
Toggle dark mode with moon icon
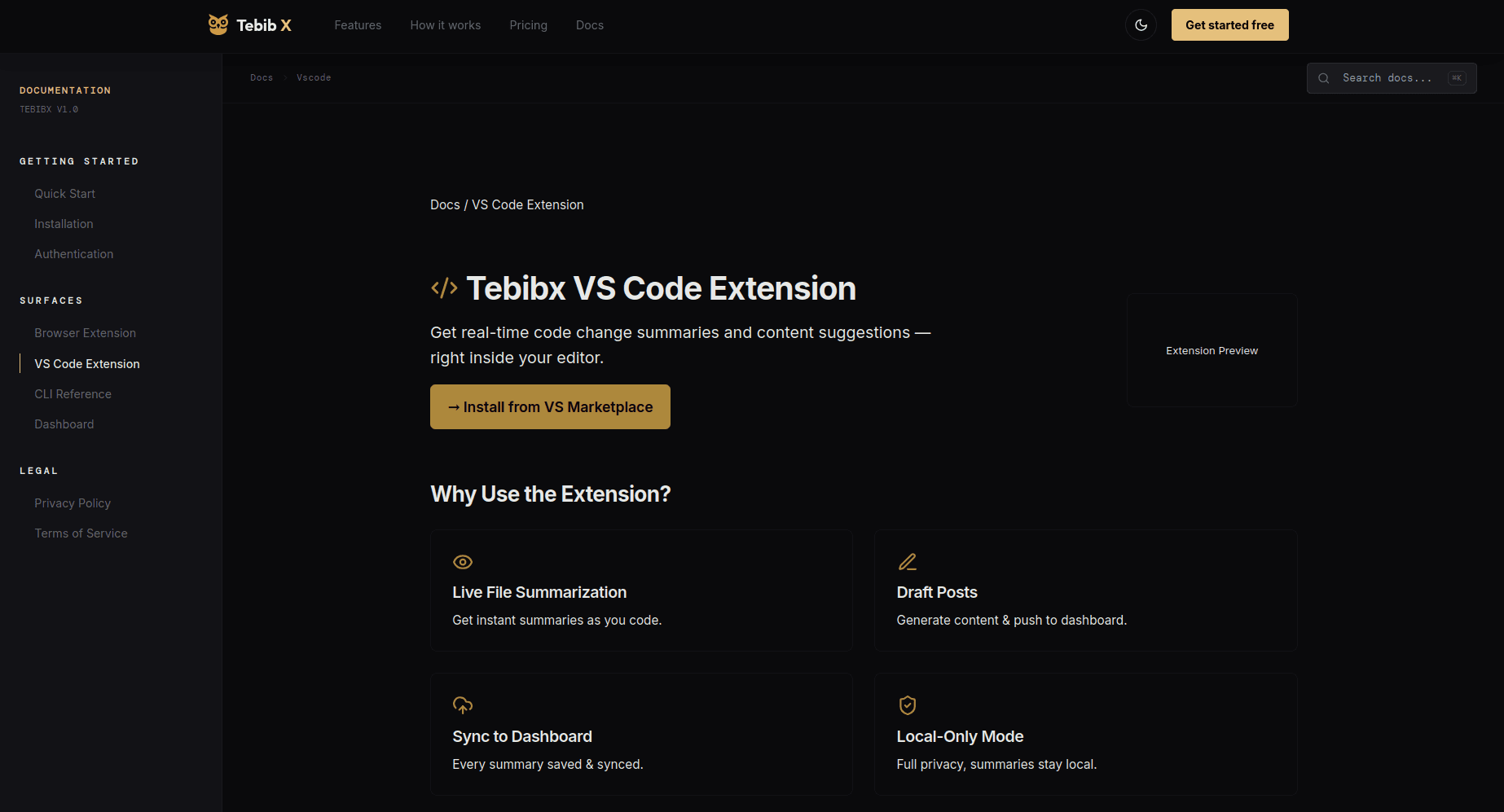1141,25
